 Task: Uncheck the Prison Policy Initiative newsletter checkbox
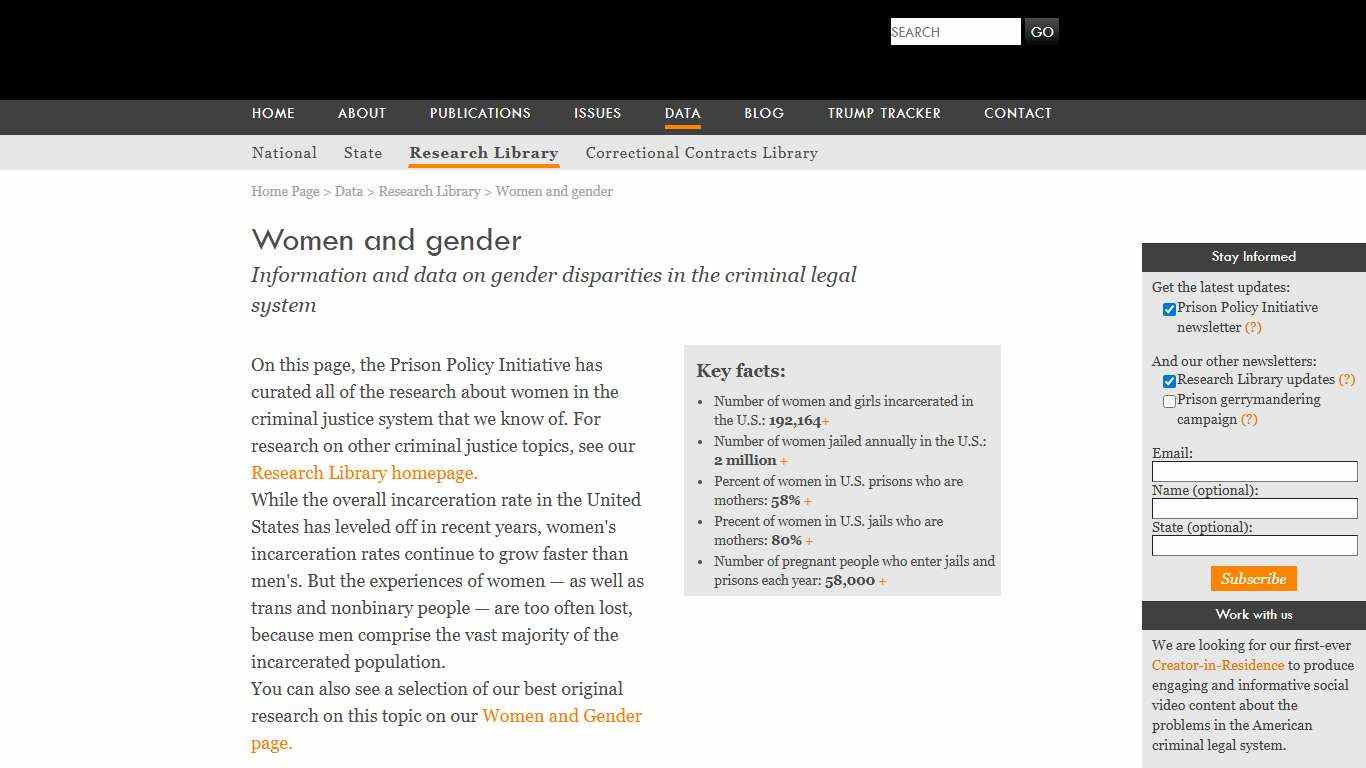click(x=1169, y=309)
